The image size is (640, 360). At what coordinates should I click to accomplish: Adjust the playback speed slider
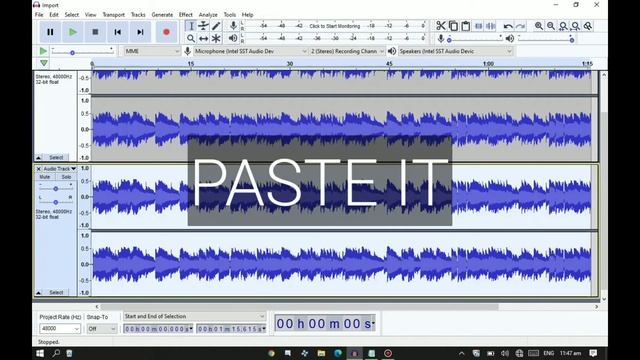tap(82, 51)
